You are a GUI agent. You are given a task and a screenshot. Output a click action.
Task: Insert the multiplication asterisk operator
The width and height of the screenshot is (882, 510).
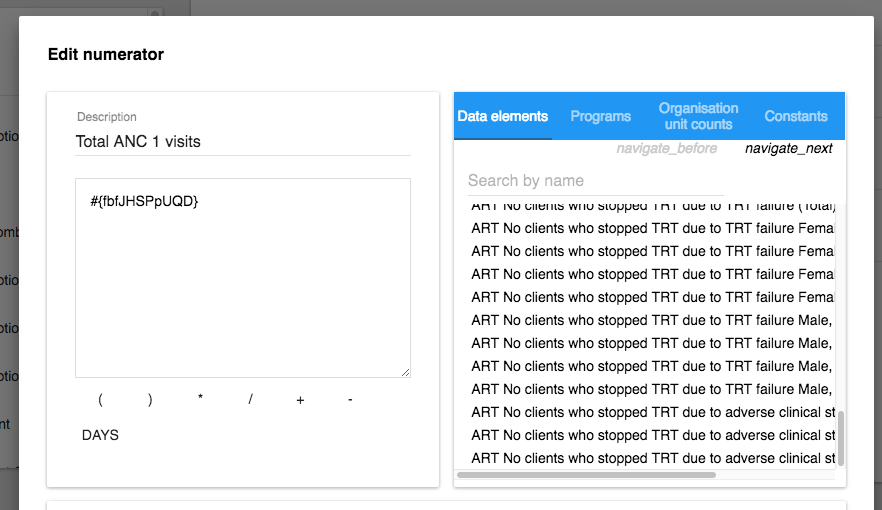point(200,400)
